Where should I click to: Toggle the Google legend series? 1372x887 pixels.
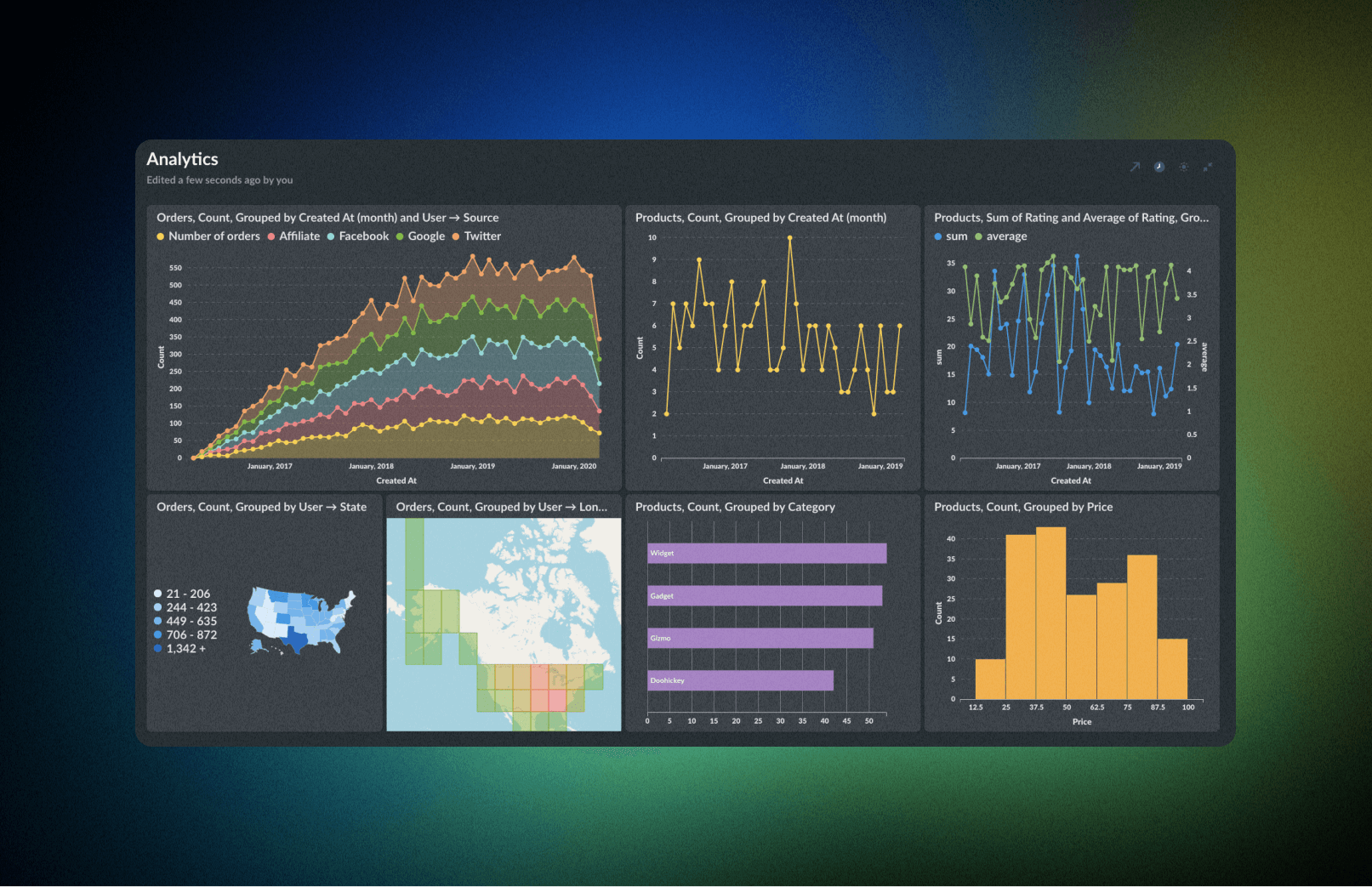pos(421,236)
